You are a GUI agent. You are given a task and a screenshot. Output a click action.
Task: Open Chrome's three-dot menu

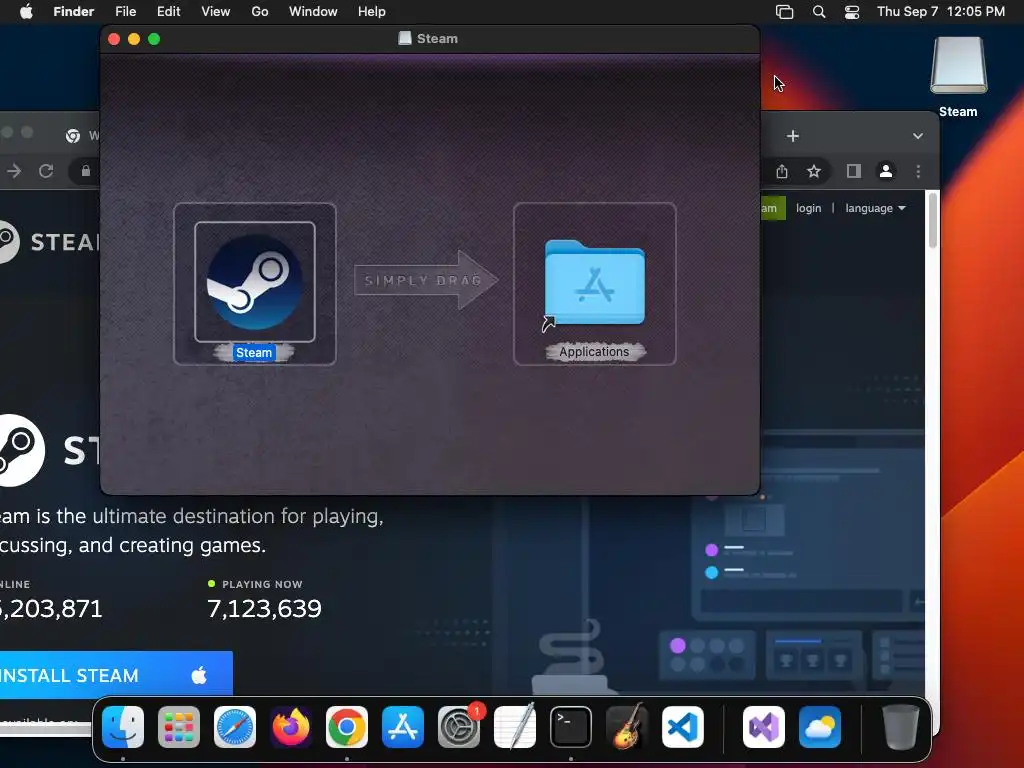tap(918, 171)
